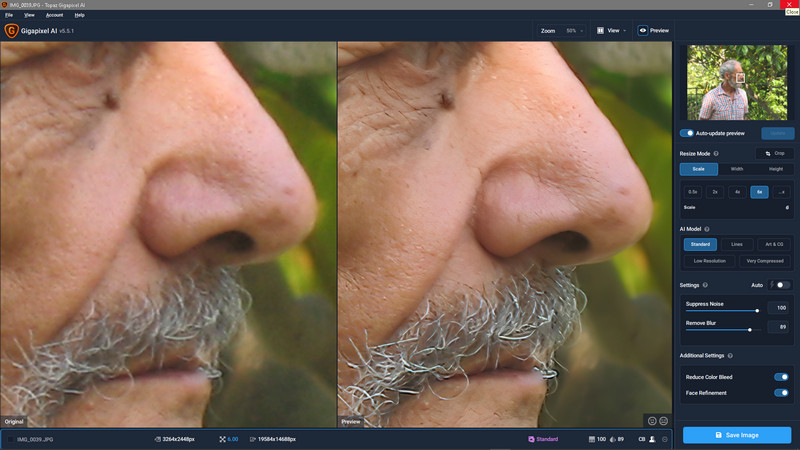Viewport: 800px width, 450px height.
Task: Toggle the Preview eye button
Action: click(653, 31)
